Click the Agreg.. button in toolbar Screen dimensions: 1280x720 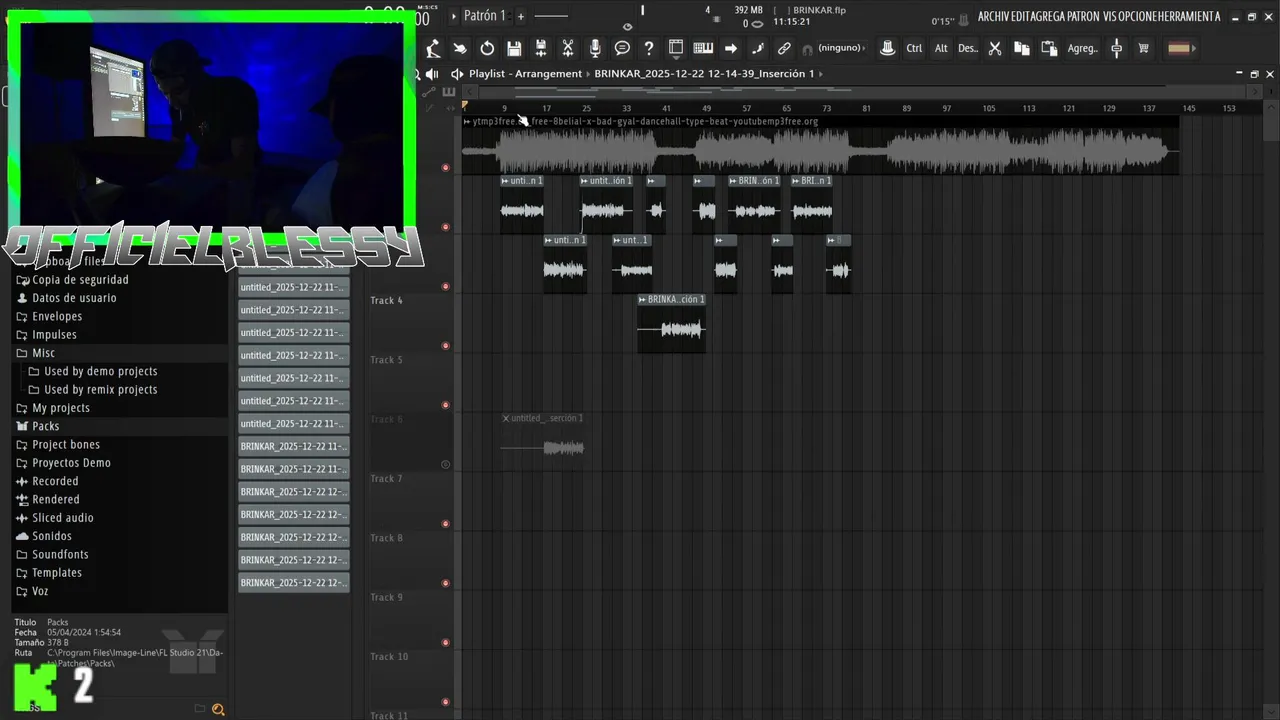point(1083,48)
